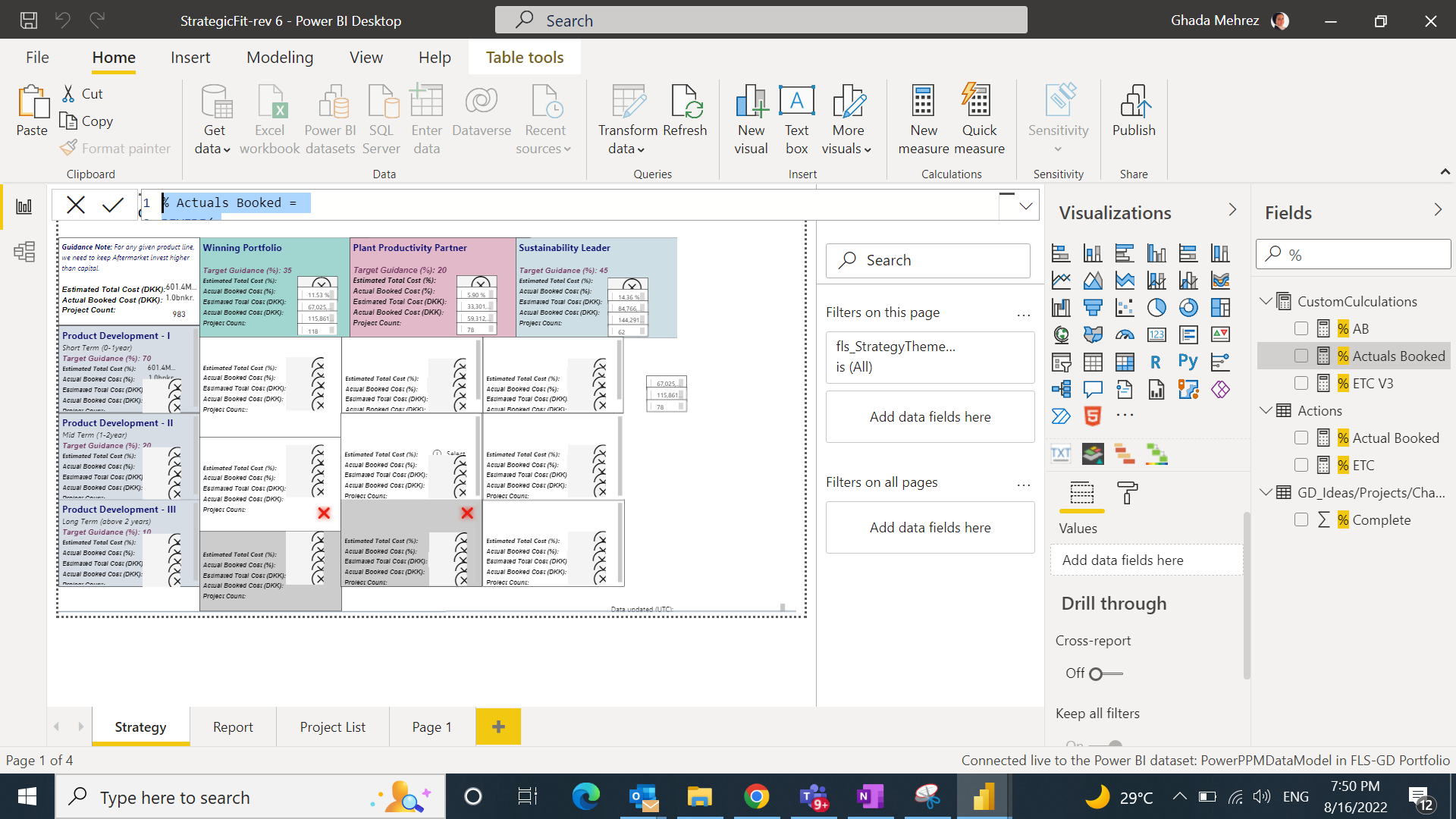Toggle the Cross-report switch
This screenshot has width=1456, height=819.
coord(1106,673)
